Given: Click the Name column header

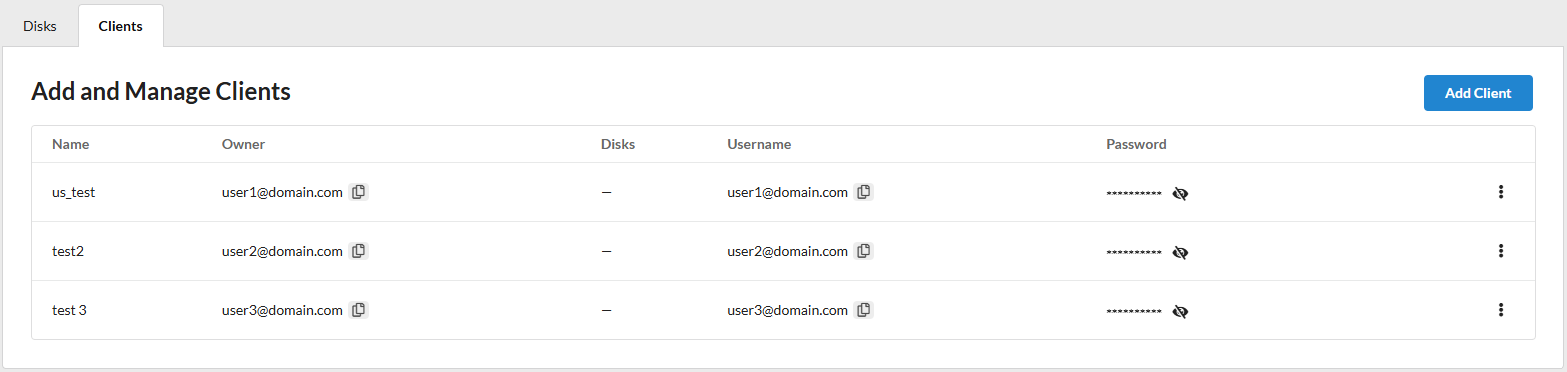Looking at the screenshot, I should (x=71, y=144).
